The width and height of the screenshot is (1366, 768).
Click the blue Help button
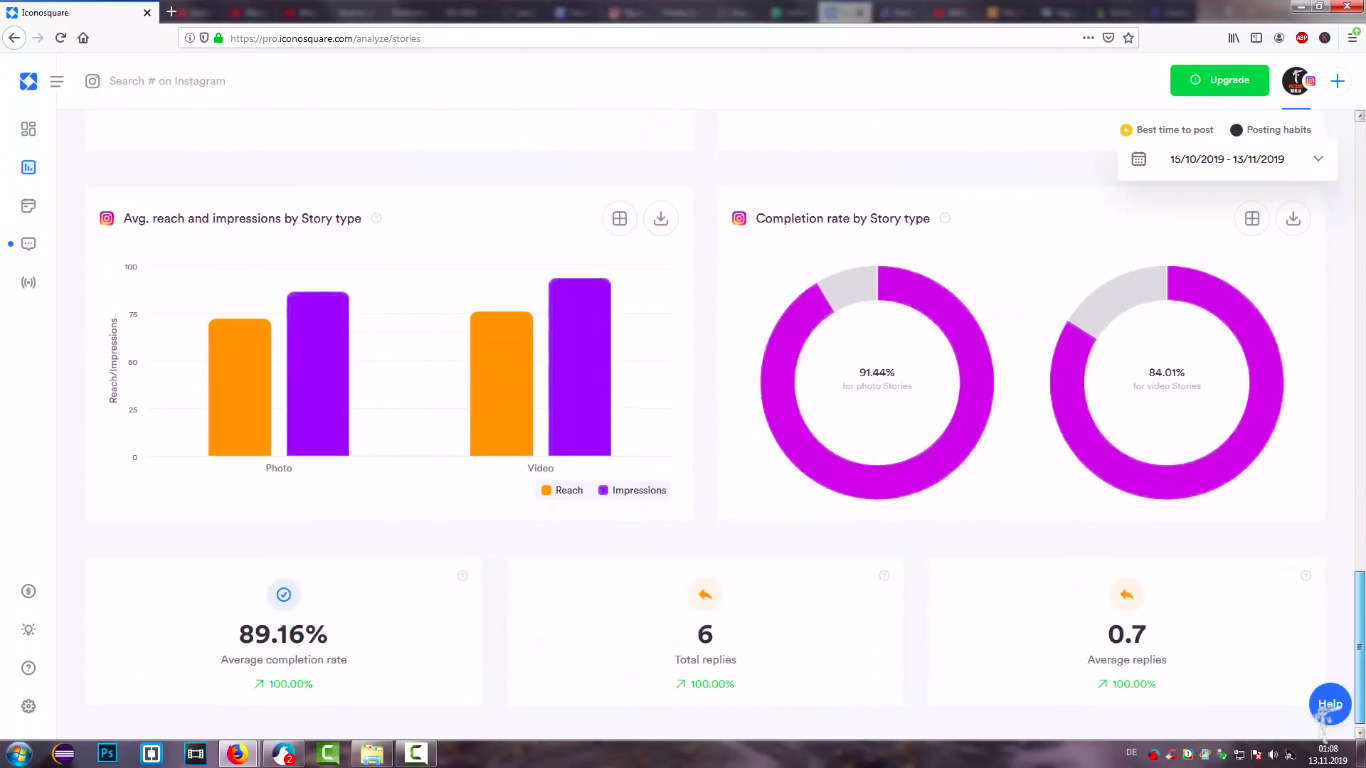[x=1329, y=704]
